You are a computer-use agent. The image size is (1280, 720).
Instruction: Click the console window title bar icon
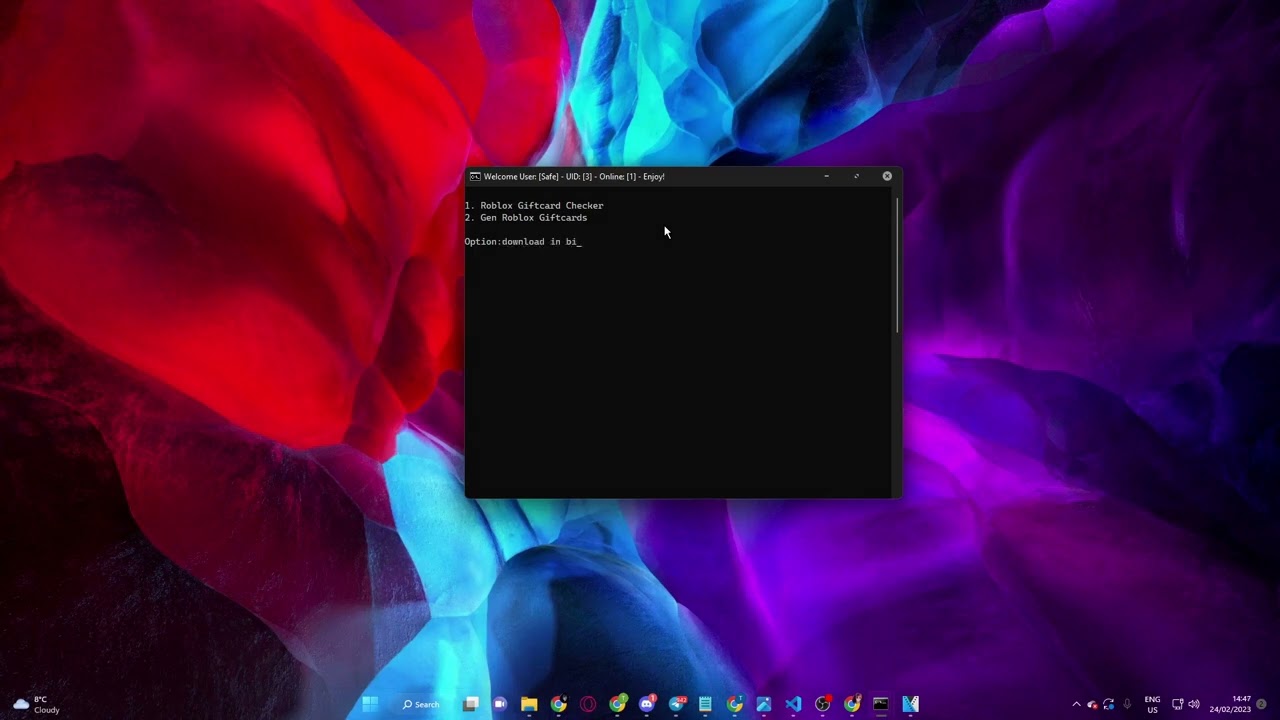pos(475,177)
